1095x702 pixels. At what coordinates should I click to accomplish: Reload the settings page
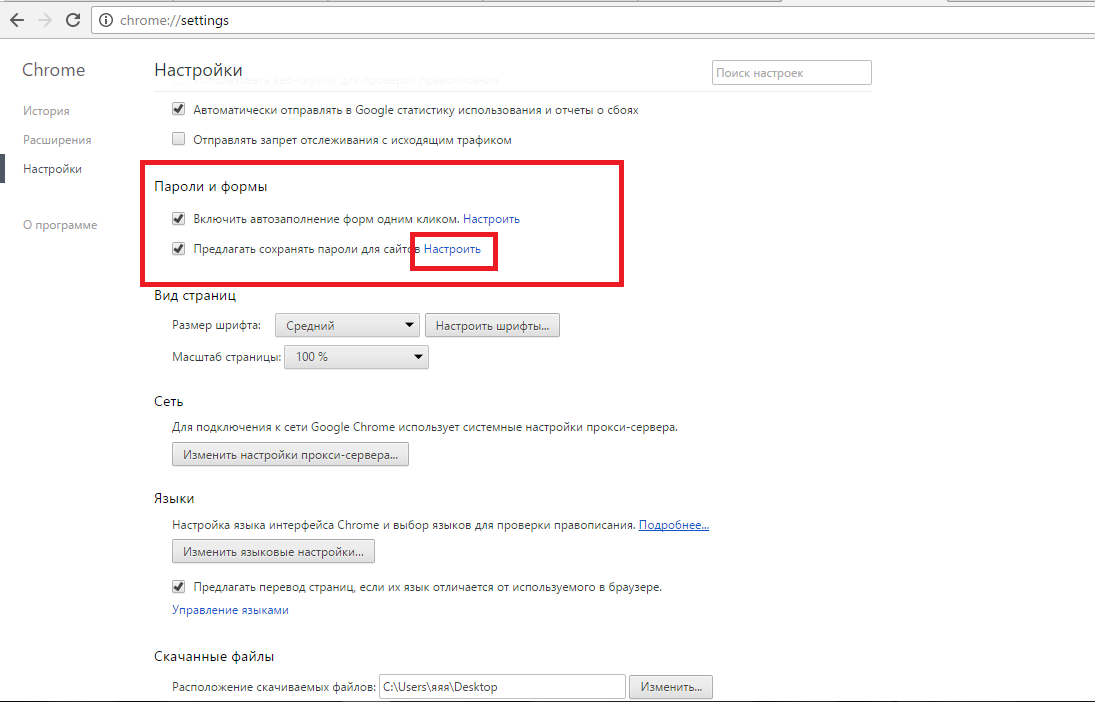click(73, 20)
